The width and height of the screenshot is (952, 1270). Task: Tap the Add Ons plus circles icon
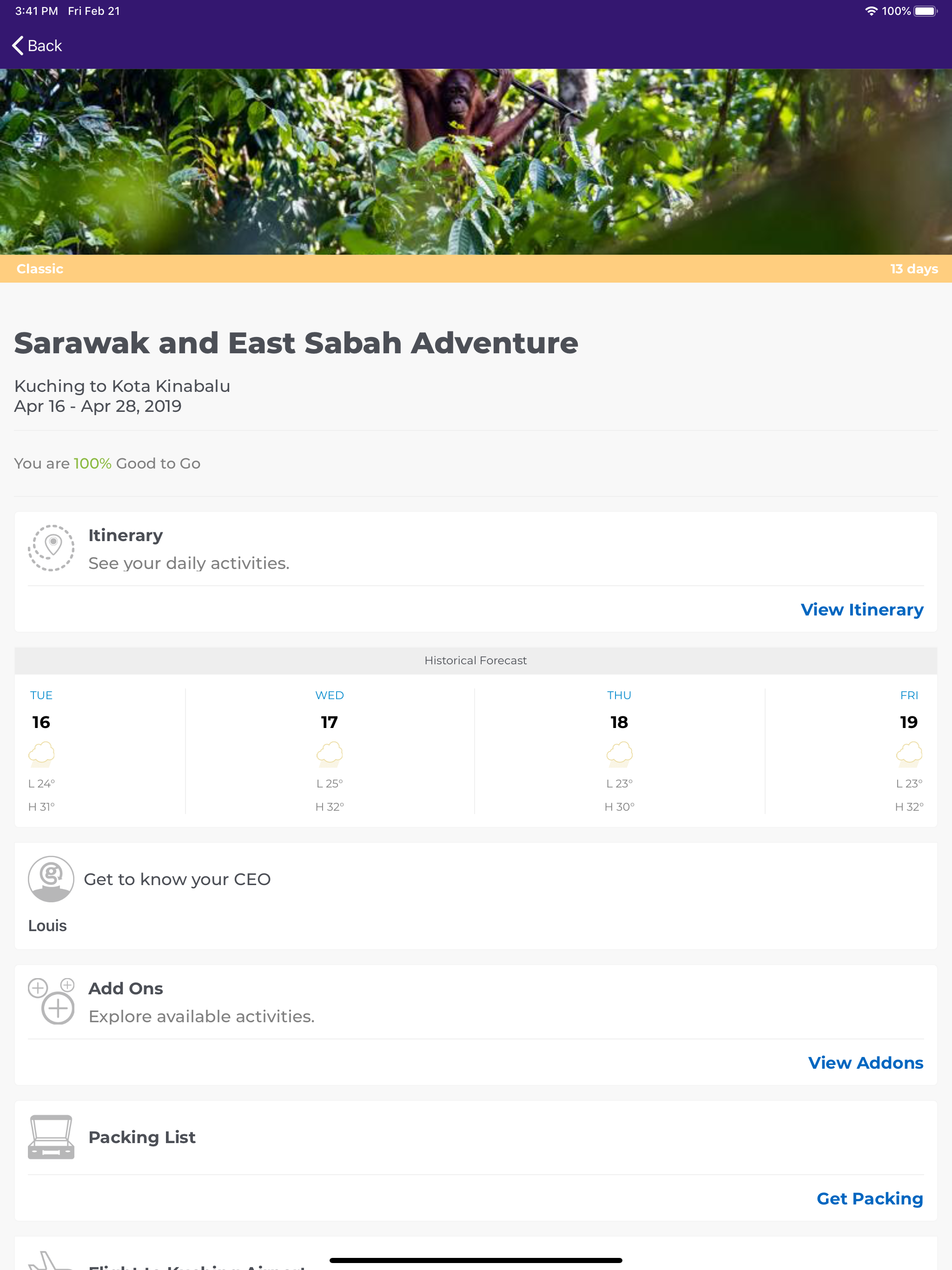click(51, 1001)
